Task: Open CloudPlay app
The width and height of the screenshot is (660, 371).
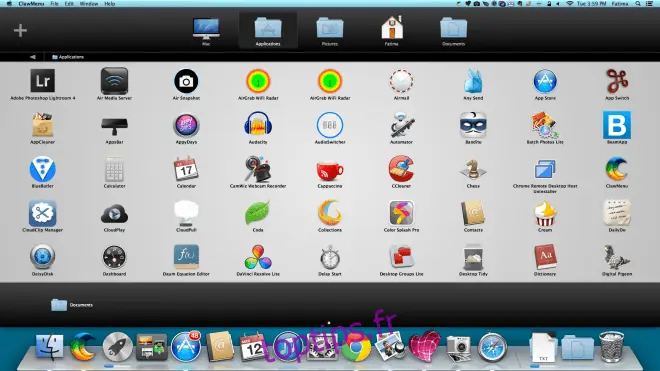Action: 114,214
